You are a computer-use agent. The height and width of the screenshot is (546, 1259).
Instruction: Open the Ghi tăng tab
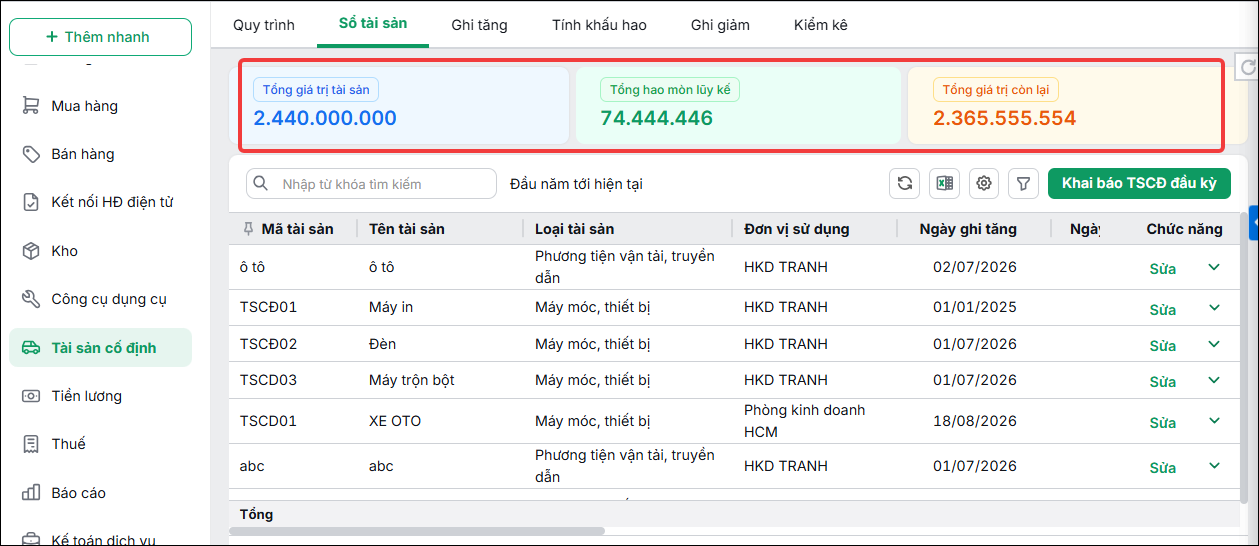coord(479,24)
